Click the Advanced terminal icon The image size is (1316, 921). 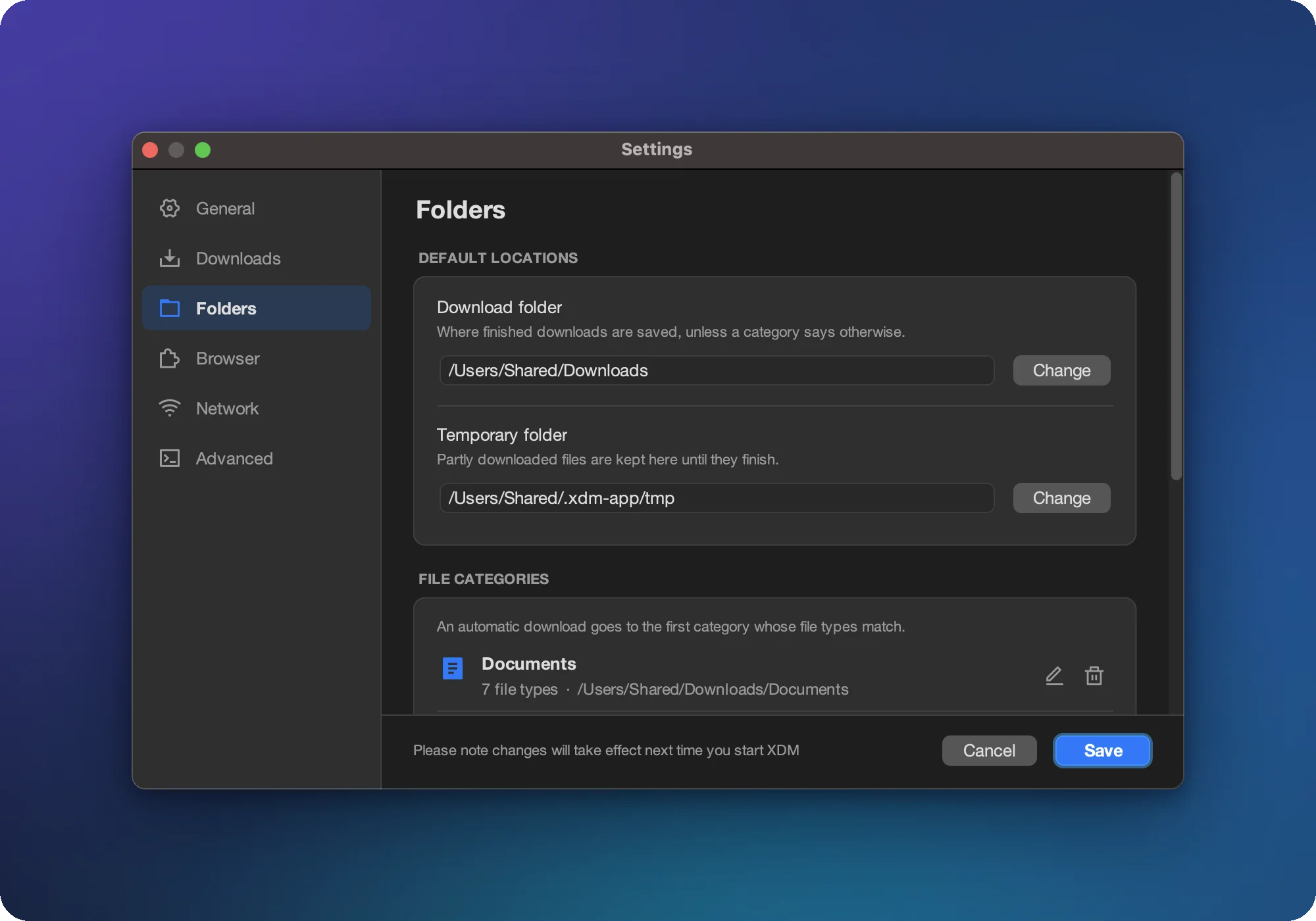170,459
